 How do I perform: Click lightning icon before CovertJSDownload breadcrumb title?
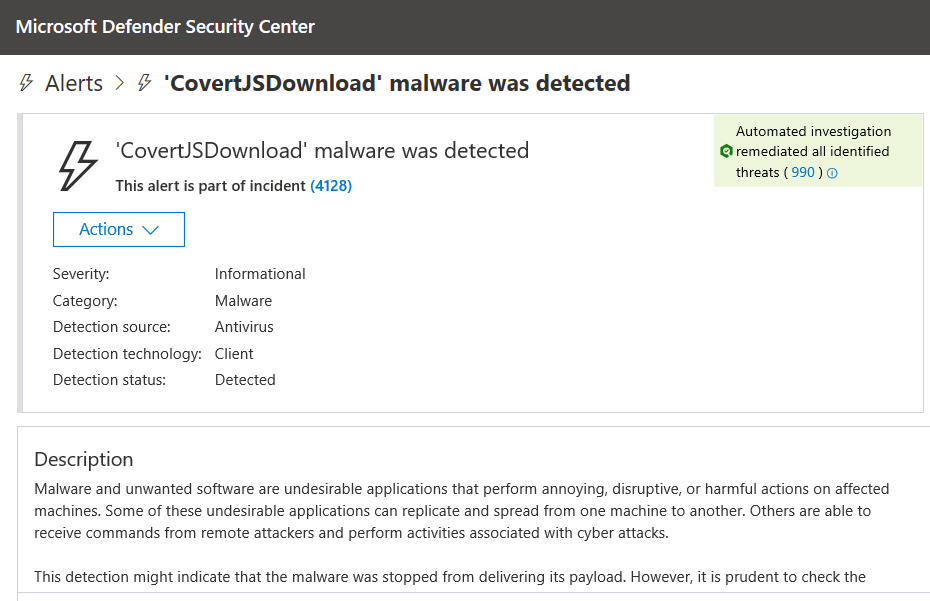coord(145,83)
